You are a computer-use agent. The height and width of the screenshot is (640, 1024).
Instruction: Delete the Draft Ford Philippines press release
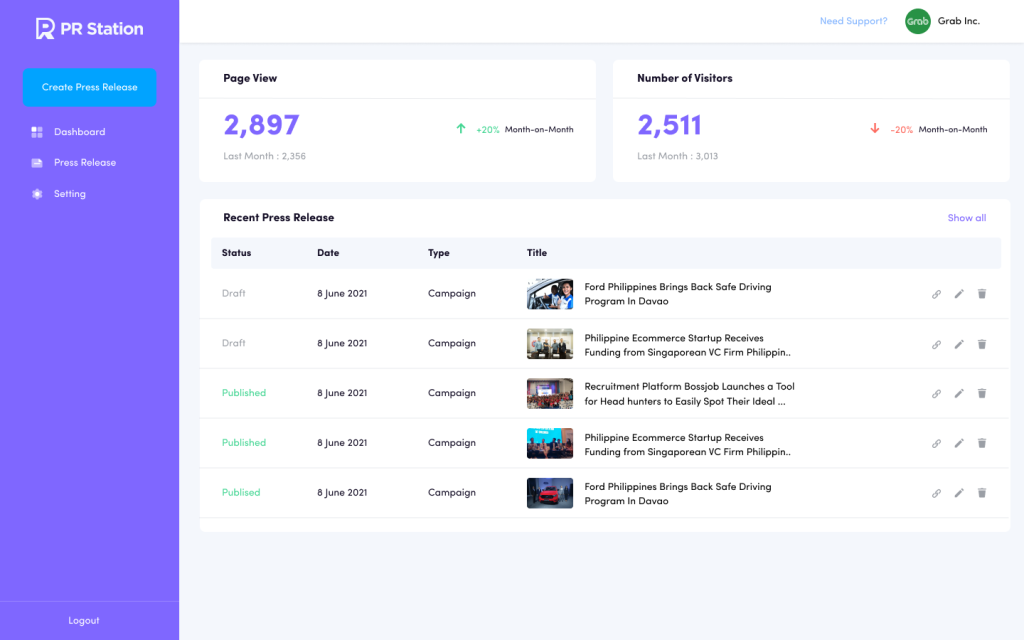982,294
